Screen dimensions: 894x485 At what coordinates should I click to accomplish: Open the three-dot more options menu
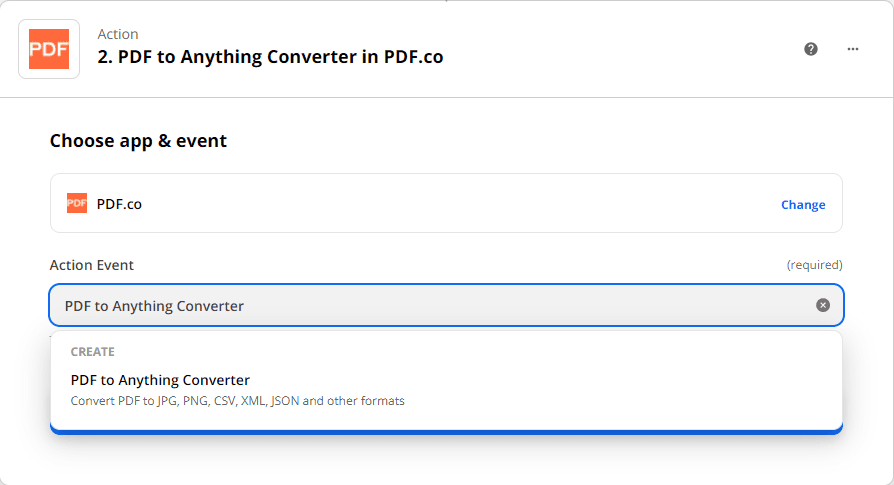(x=853, y=49)
